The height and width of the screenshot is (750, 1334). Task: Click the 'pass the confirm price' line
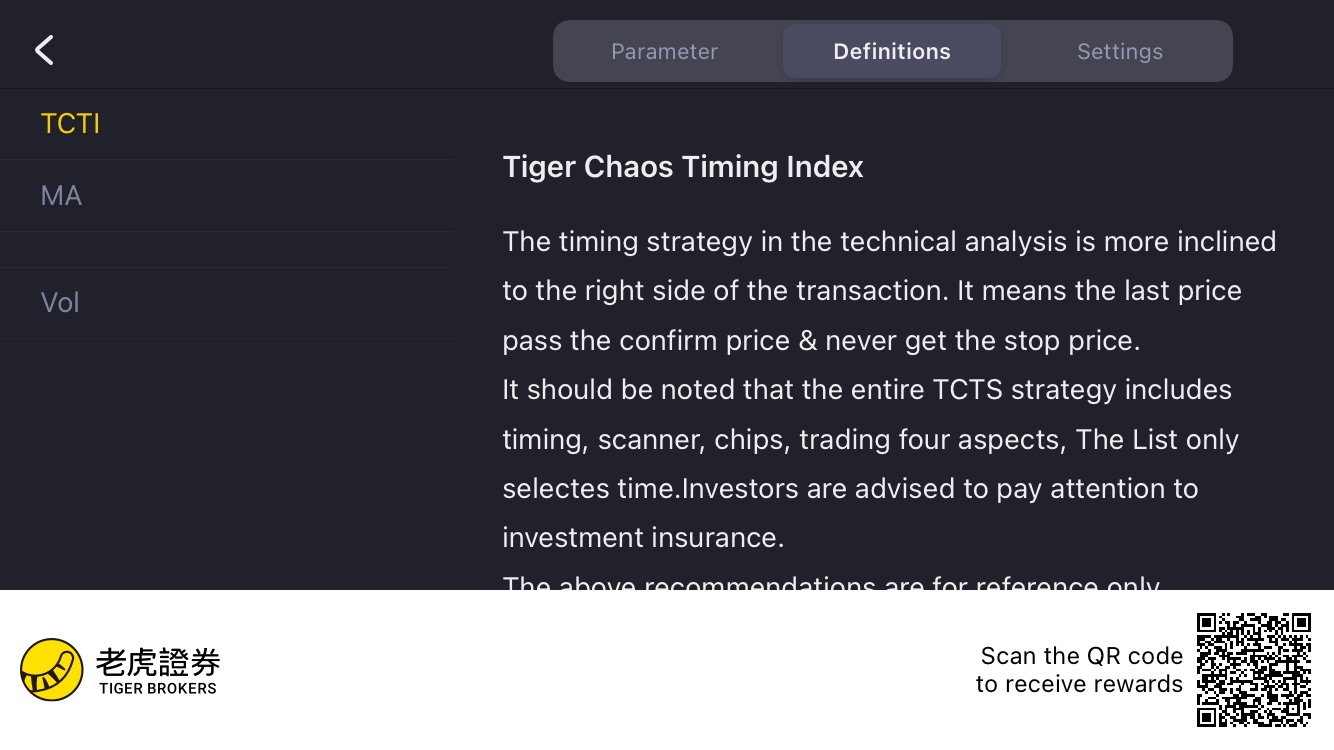coord(821,341)
